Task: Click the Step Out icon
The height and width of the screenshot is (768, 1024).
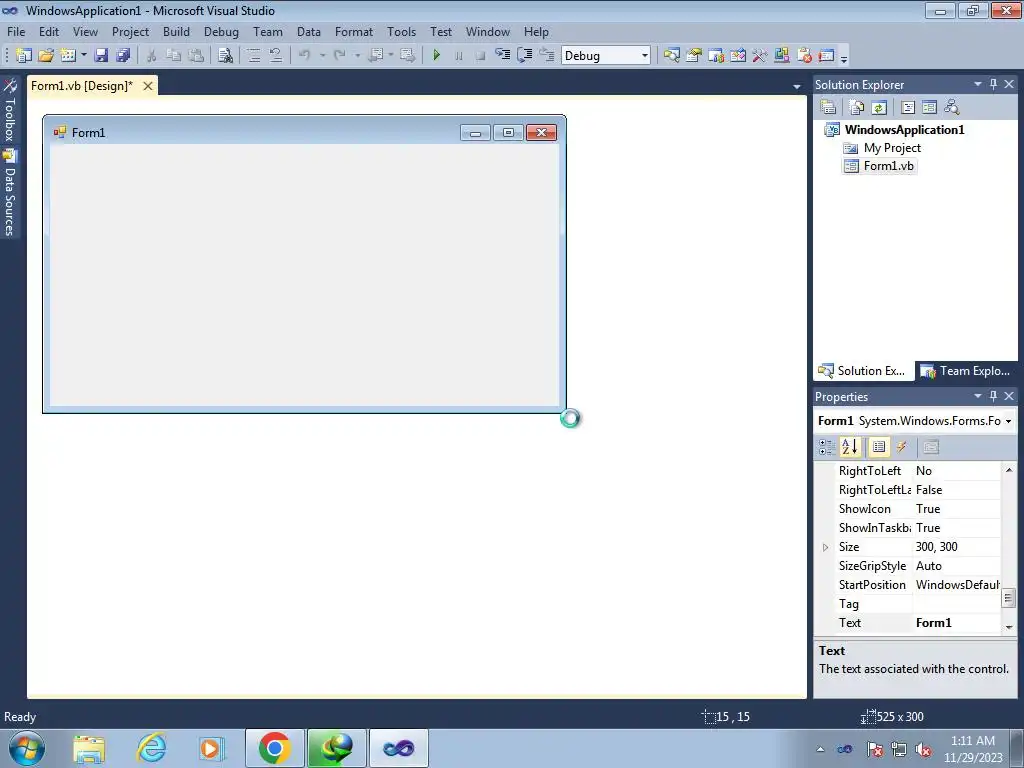Action: tap(547, 56)
